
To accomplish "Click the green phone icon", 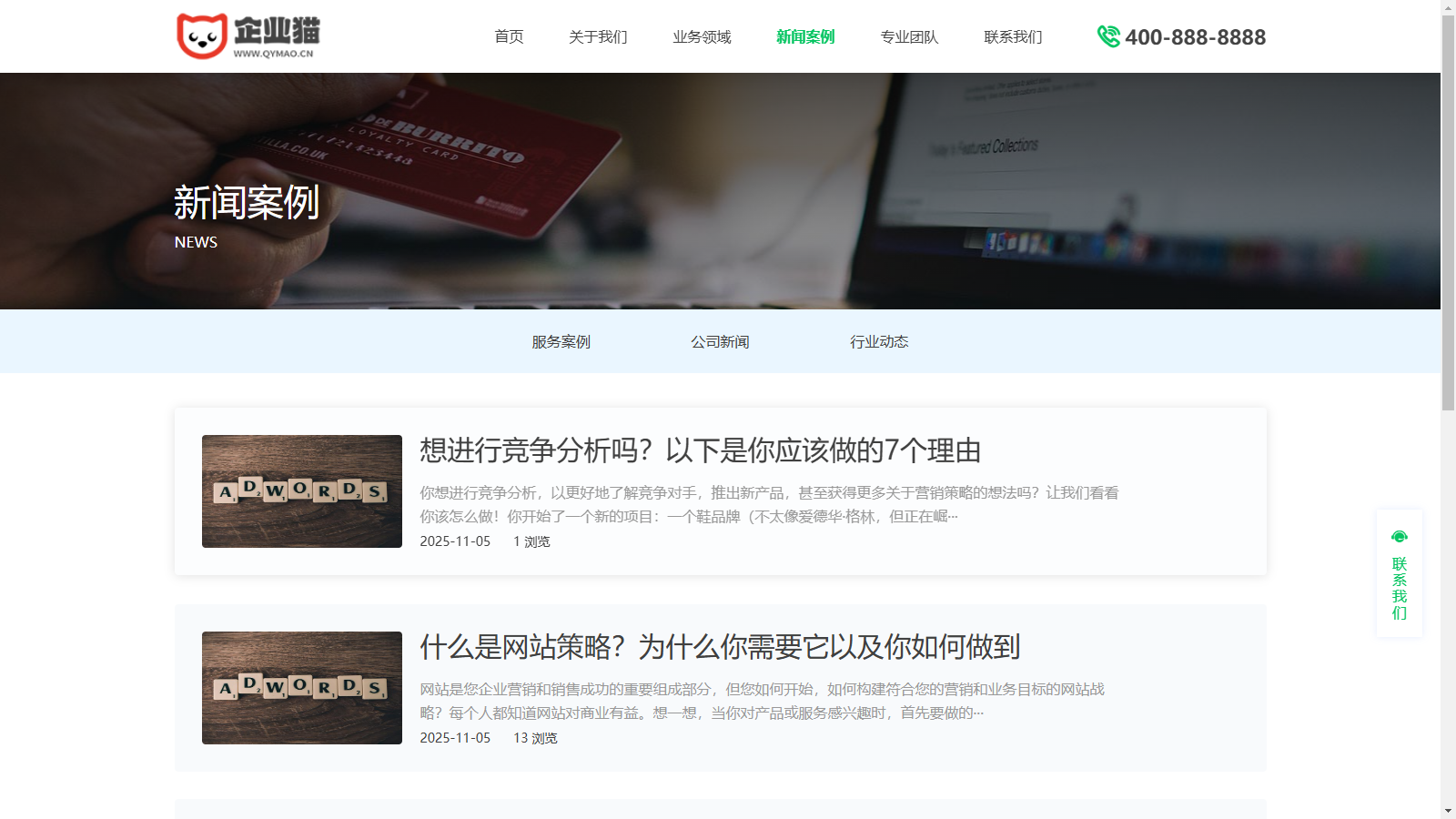I will click(1108, 36).
